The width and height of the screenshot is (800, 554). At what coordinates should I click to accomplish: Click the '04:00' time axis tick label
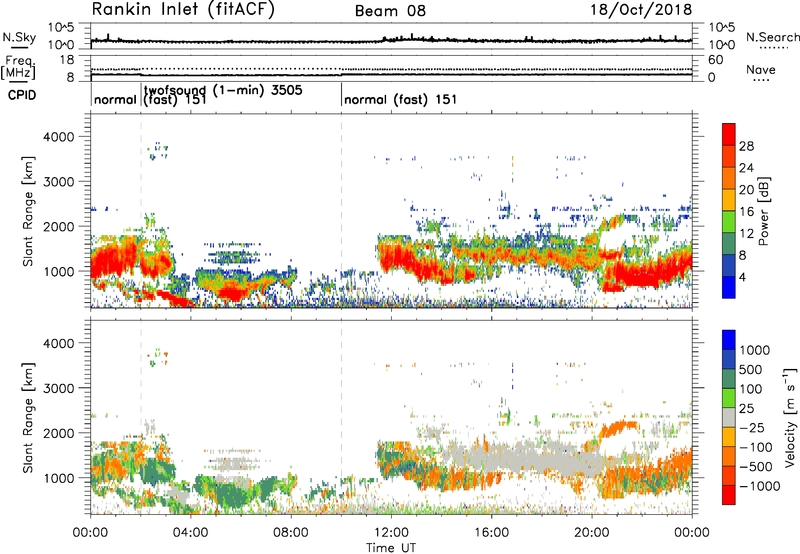point(190,533)
